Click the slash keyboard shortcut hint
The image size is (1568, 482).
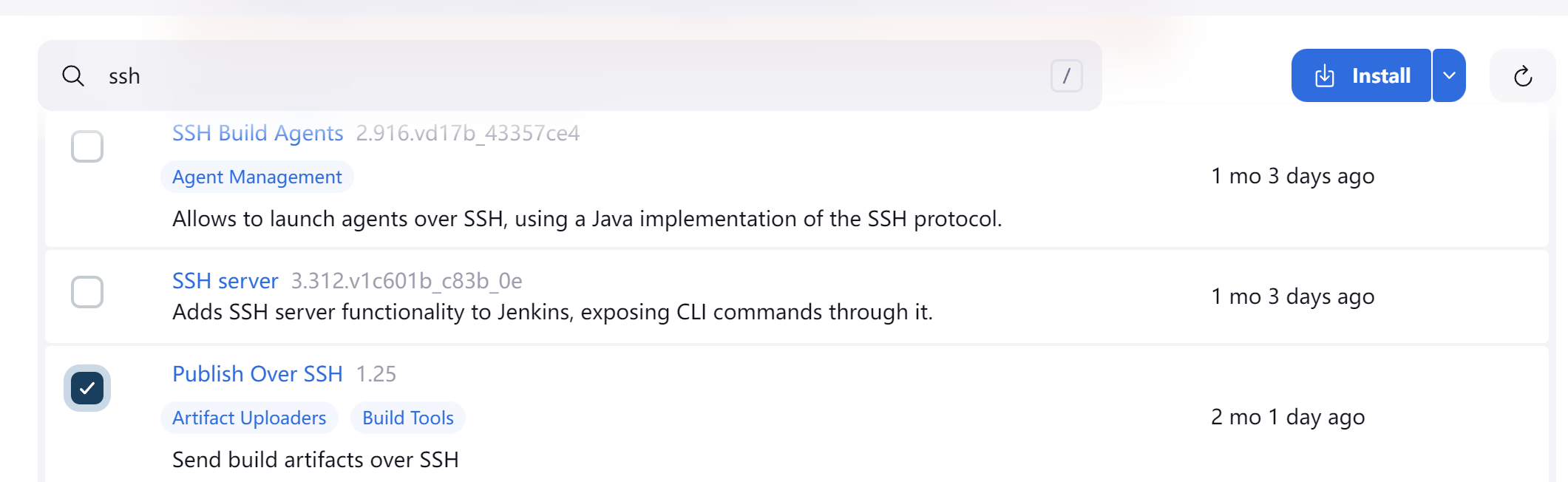[x=1067, y=75]
